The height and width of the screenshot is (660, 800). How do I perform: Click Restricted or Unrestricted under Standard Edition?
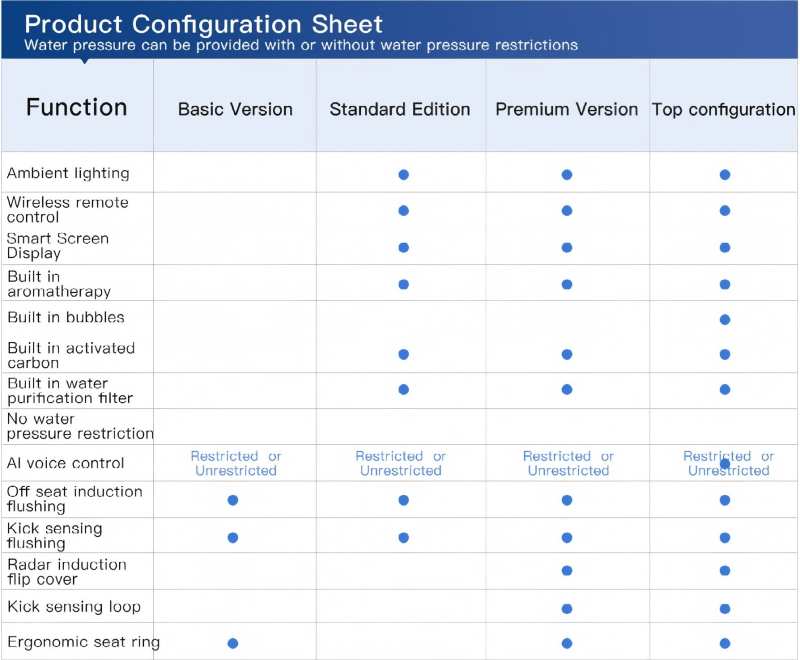click(x=401, y=463)
